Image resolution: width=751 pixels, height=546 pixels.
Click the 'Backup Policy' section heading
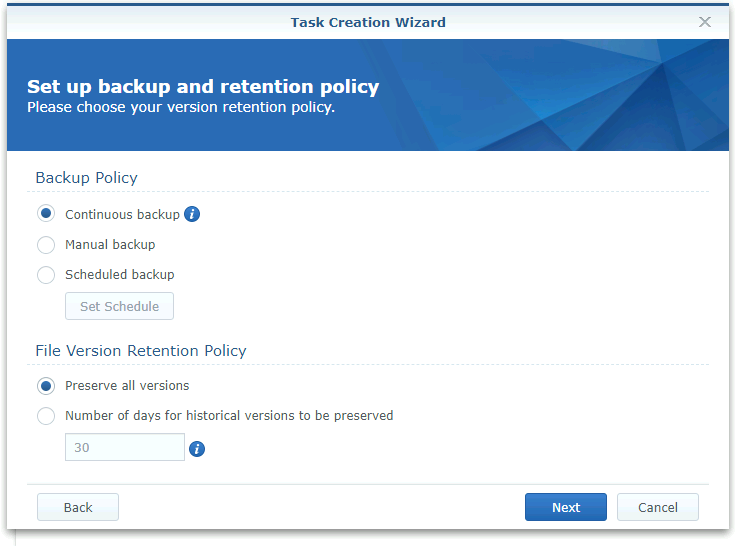[x=86, y=178]
